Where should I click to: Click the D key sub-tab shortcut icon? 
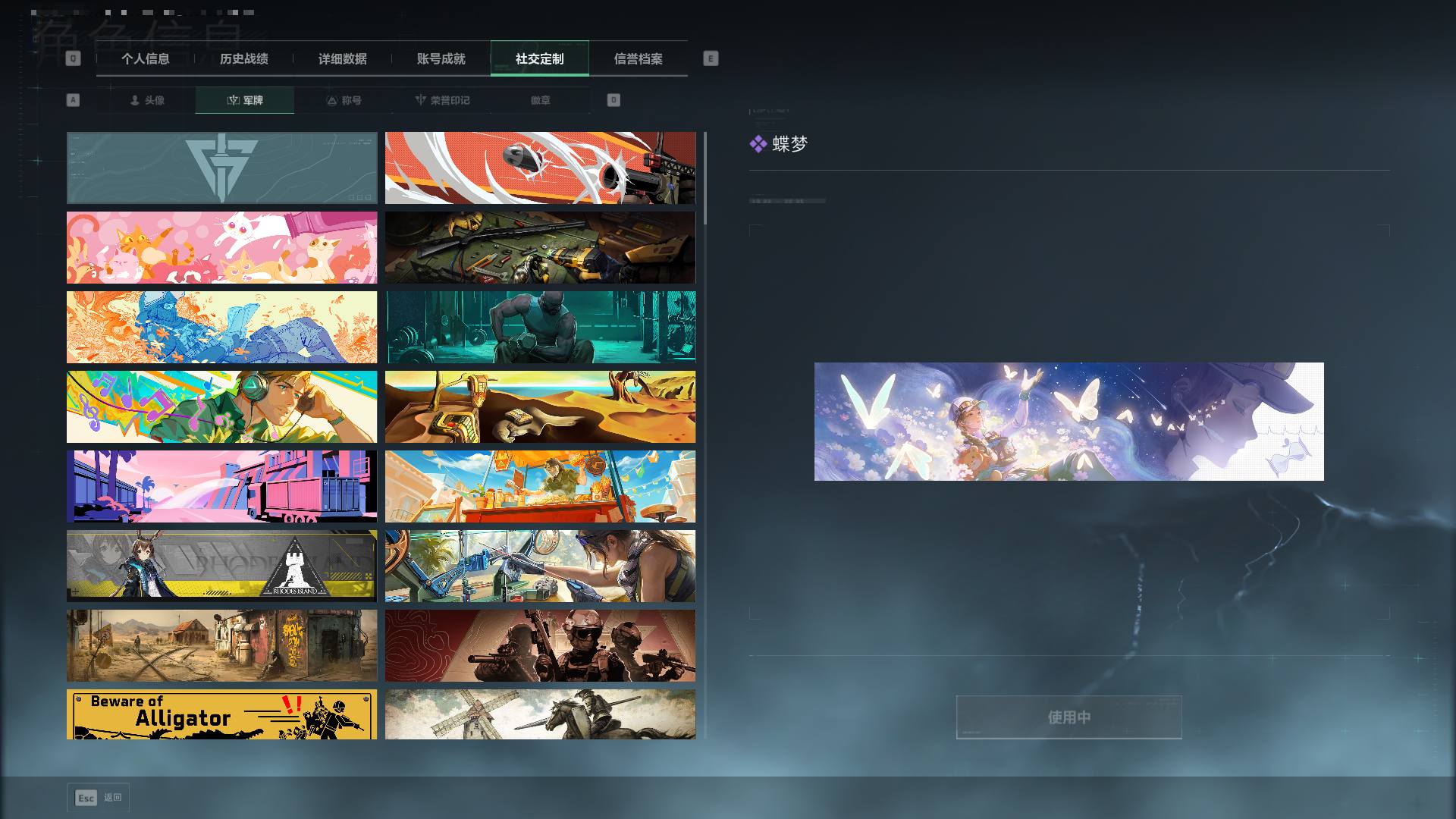[x=613, y=100]
